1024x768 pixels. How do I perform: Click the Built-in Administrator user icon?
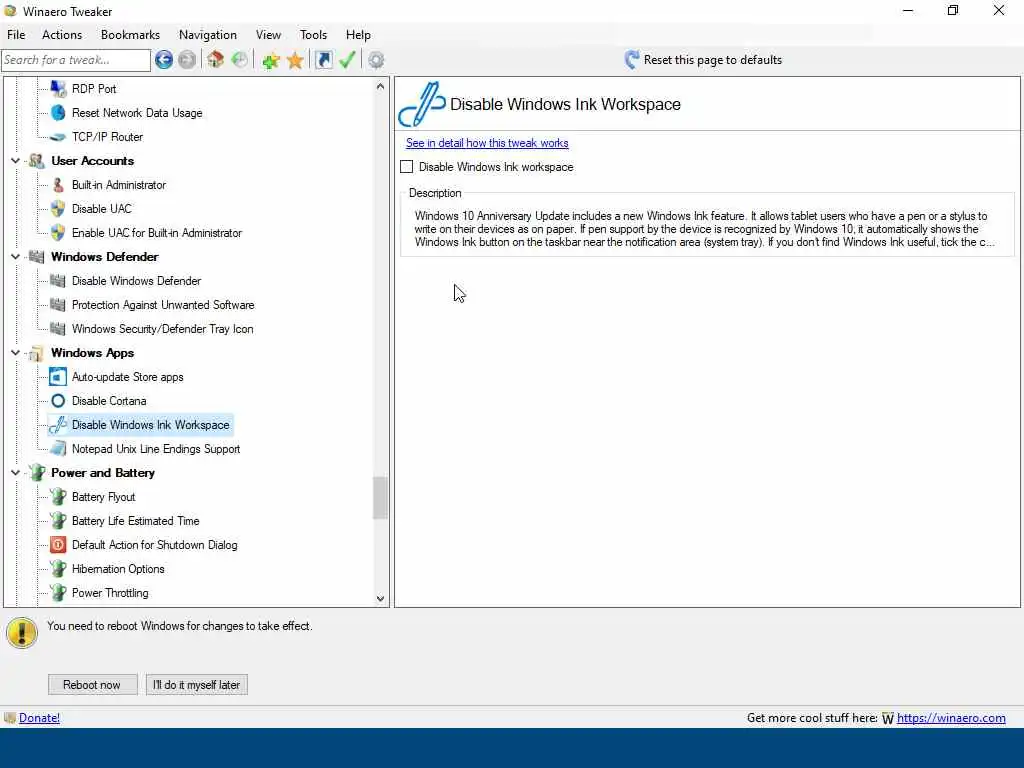pyautogui.click(x=58, y=185)
